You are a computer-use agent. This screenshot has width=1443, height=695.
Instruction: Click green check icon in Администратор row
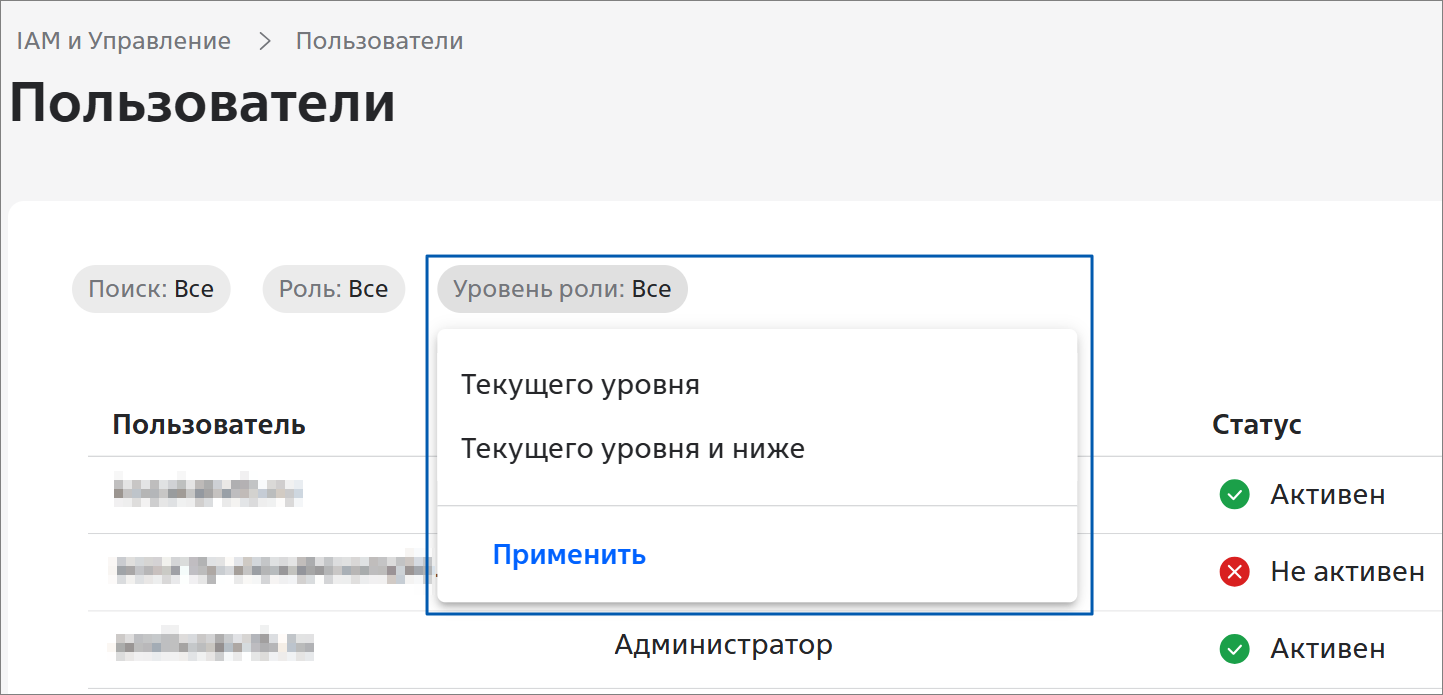click(1235, 649)
